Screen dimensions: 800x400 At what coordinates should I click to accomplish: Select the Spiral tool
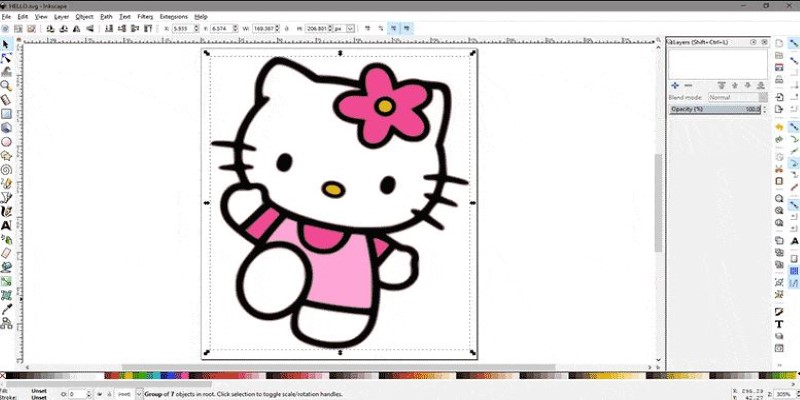coord(6,169)
